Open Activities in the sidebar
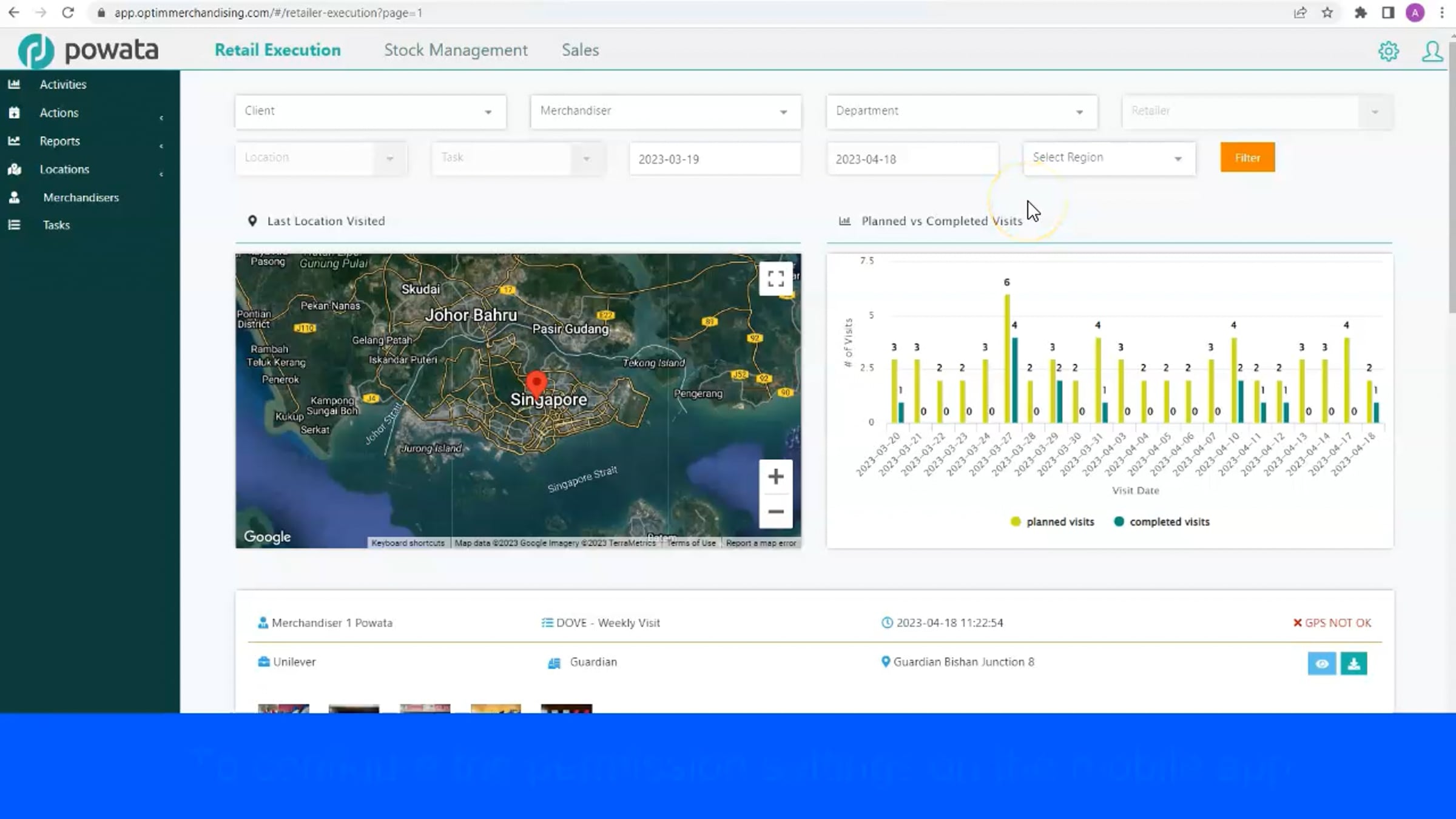This screenshot has height=819, width=1456. [x=63, y=84]
